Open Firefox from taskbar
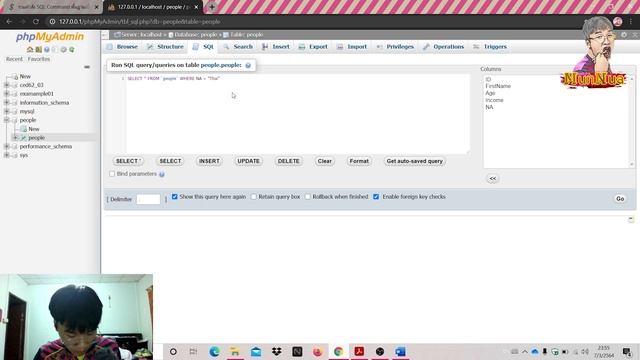The height and width of the screenshot is (360, 640). click(318, 351)
